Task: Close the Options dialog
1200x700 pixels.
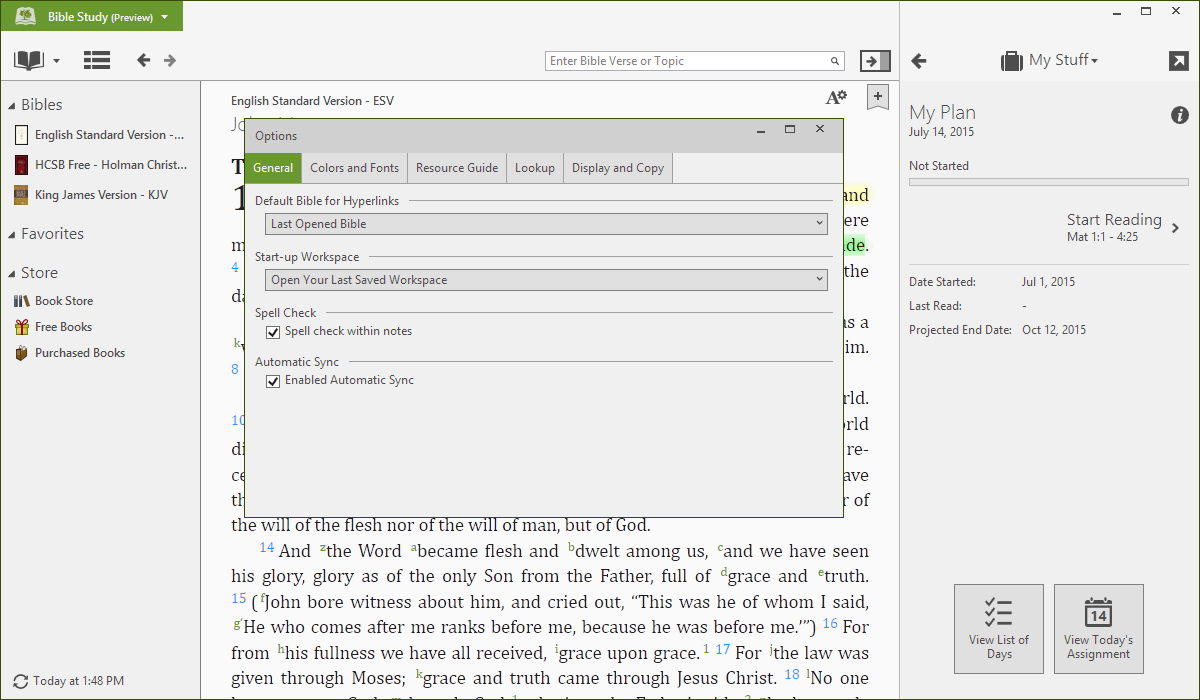Action: 820,130
